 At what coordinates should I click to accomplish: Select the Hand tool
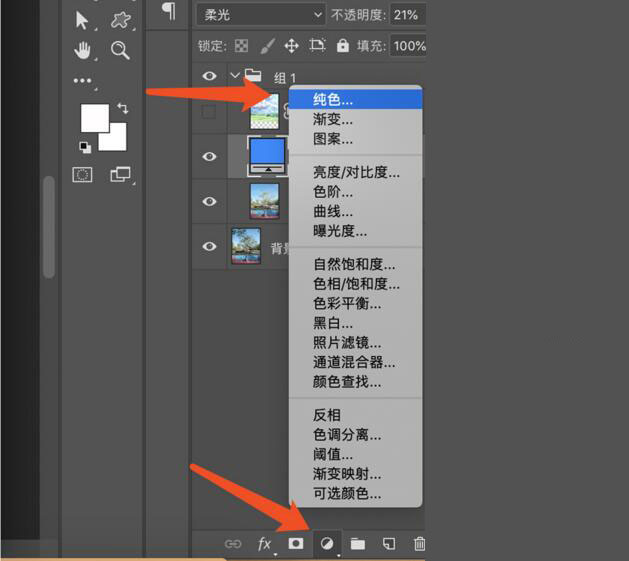pyautogui.click(x=82, y=50)
